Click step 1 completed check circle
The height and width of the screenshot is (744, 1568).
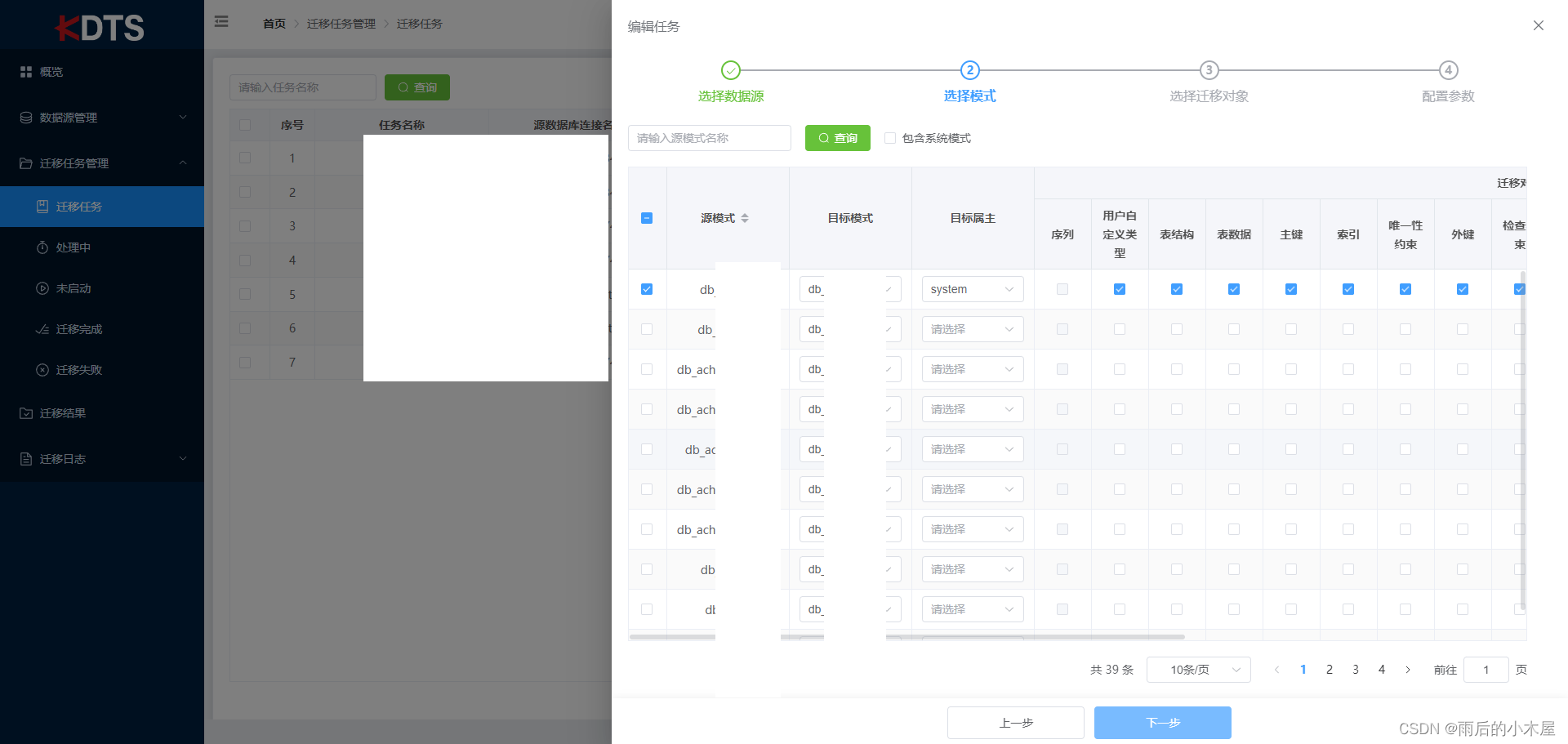731,70
